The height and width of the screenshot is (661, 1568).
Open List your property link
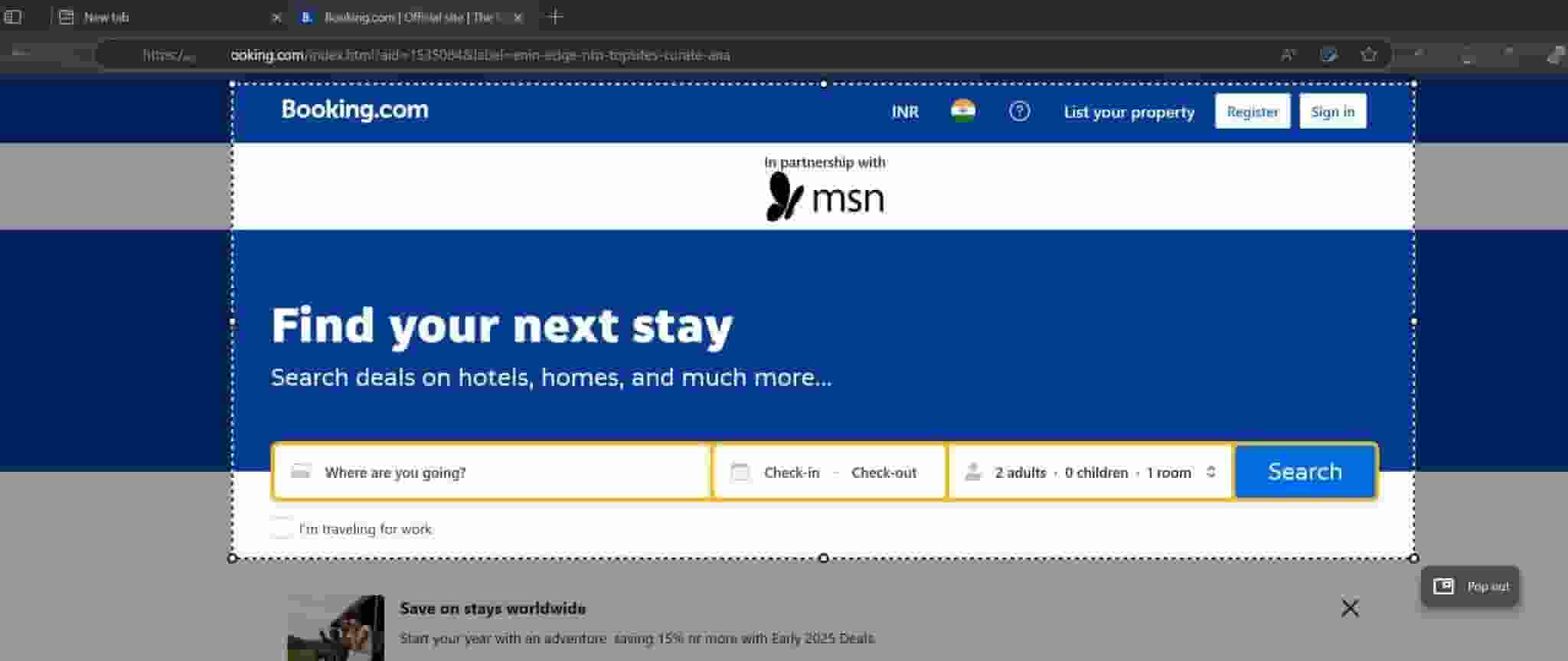pyautogui.click(x=1129, y=113)
